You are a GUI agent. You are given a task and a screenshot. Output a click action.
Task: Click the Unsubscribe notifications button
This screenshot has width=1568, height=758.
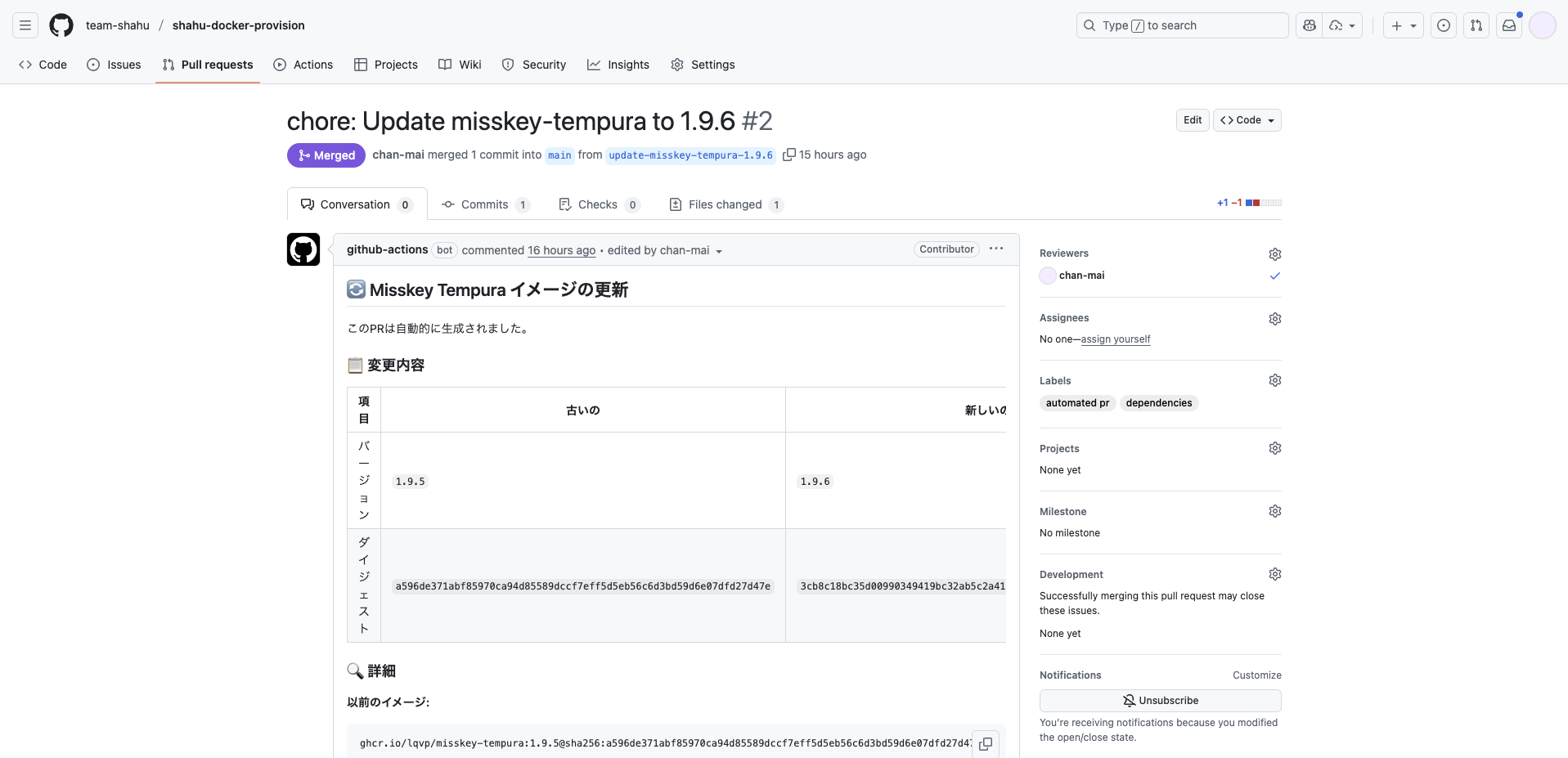coord(1160,701)
